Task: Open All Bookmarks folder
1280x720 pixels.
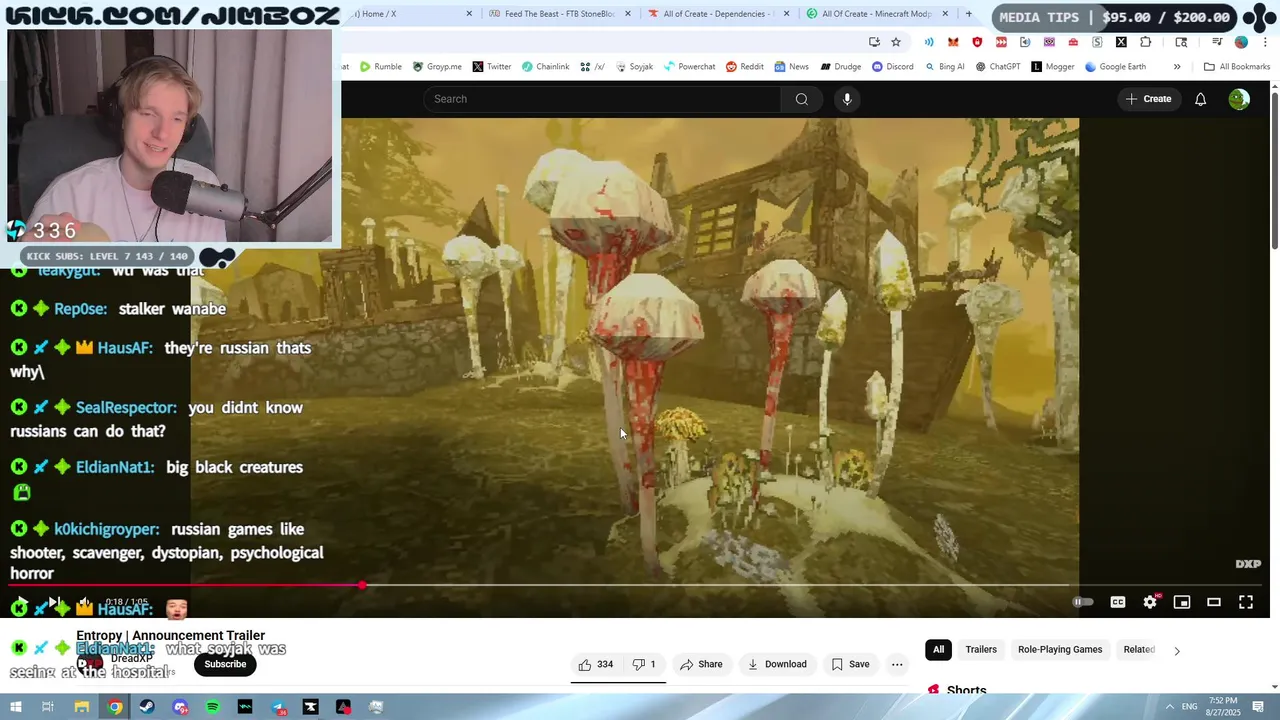Action: pos(1237,67)
